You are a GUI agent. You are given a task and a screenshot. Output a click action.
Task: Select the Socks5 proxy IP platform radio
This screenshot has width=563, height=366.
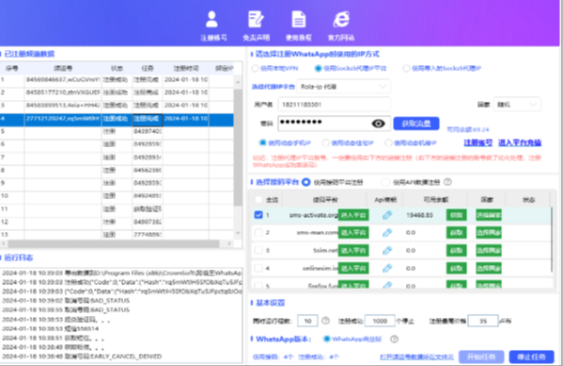click(318, 68)
